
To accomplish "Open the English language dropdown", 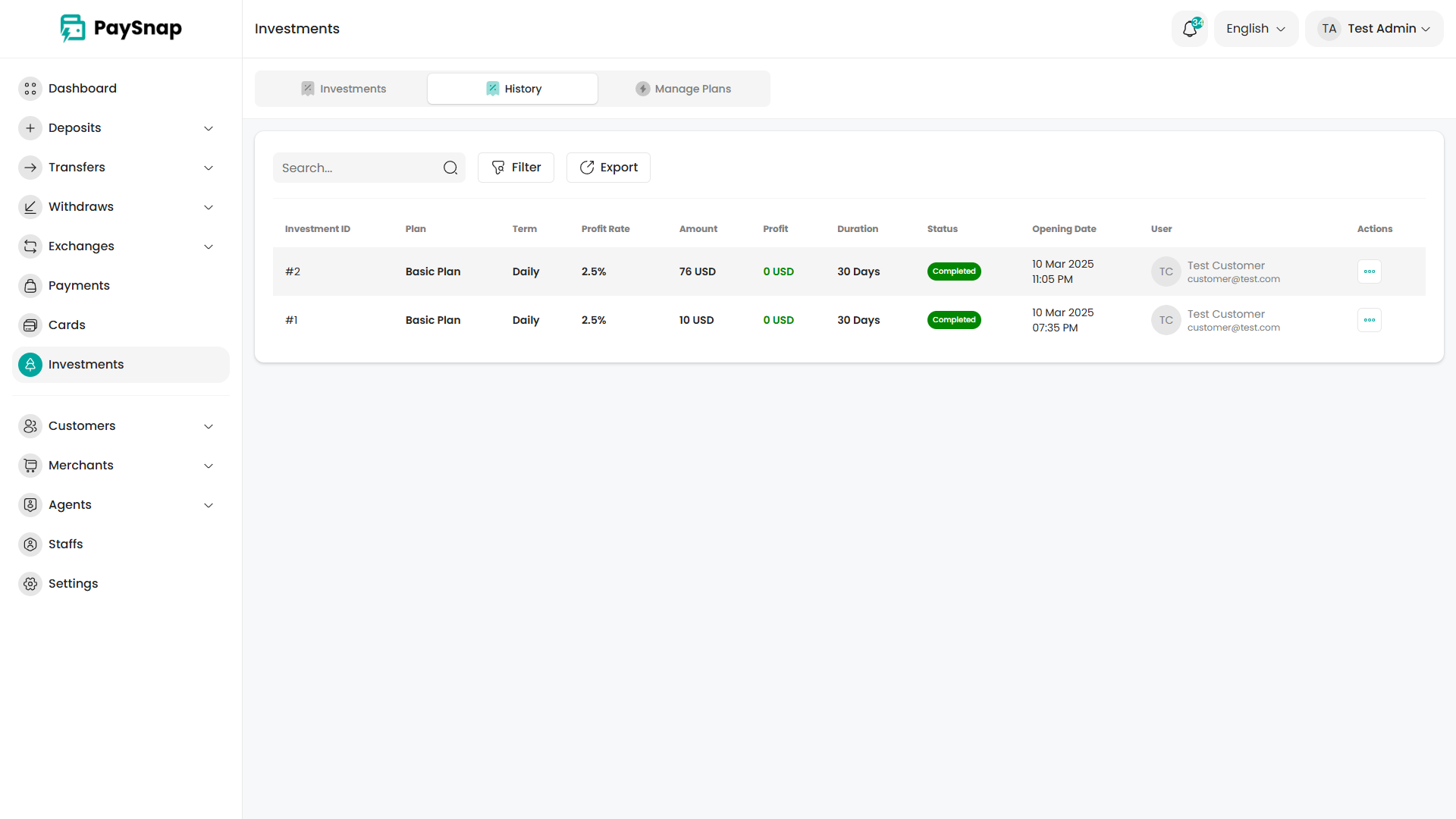I will (1256, 29).
